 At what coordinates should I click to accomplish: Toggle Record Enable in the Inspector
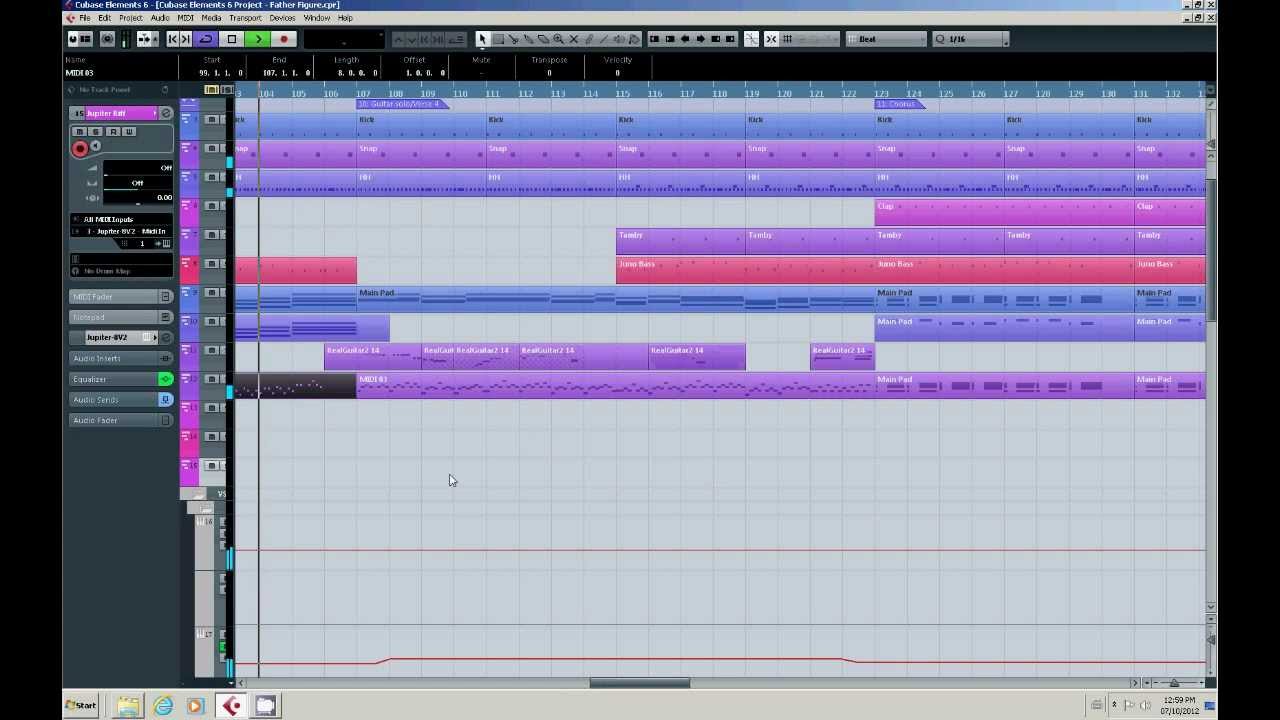click(80, 148)
